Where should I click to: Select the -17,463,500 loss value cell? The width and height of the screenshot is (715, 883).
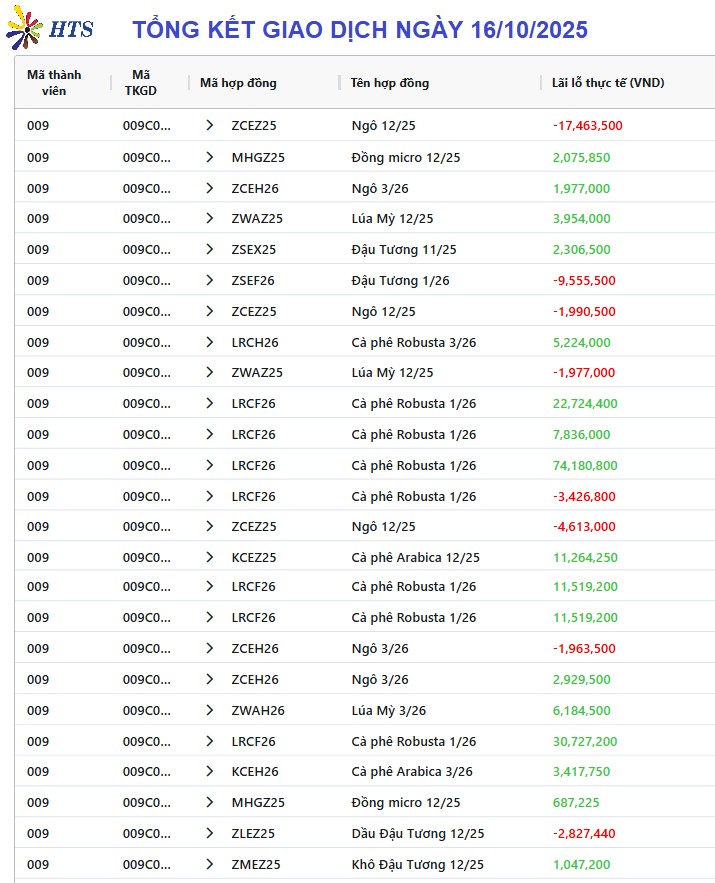[587, 126]
